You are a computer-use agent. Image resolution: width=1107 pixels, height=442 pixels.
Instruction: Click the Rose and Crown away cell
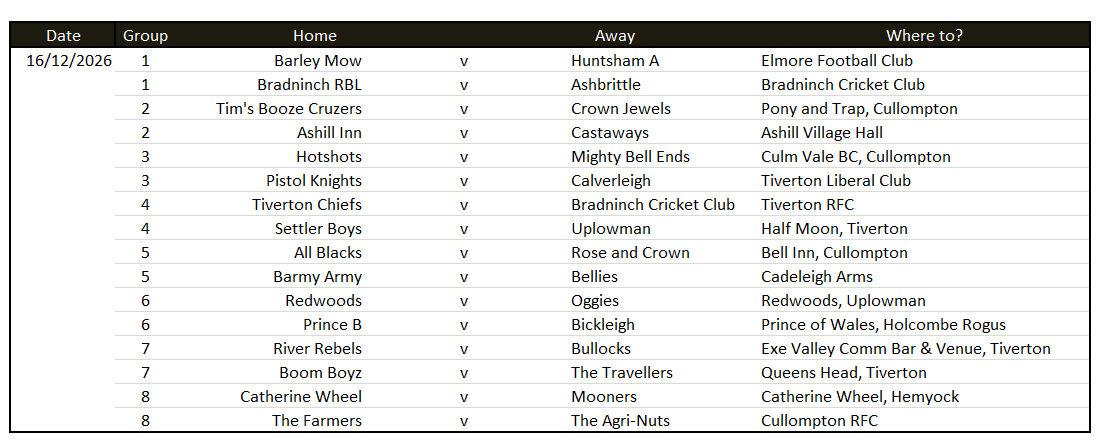[x=630, y=253]
